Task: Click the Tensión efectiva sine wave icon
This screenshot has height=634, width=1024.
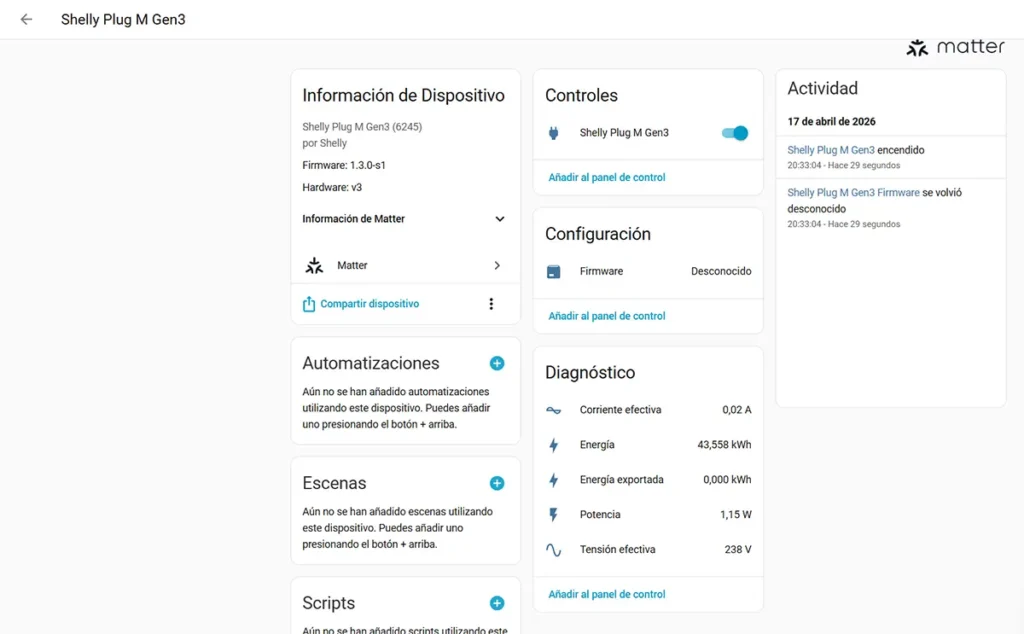Action: [554, 550]
